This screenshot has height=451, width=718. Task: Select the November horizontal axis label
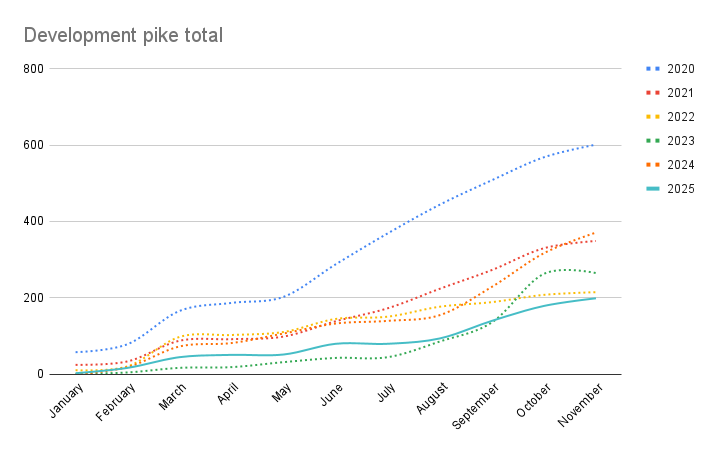580,404
